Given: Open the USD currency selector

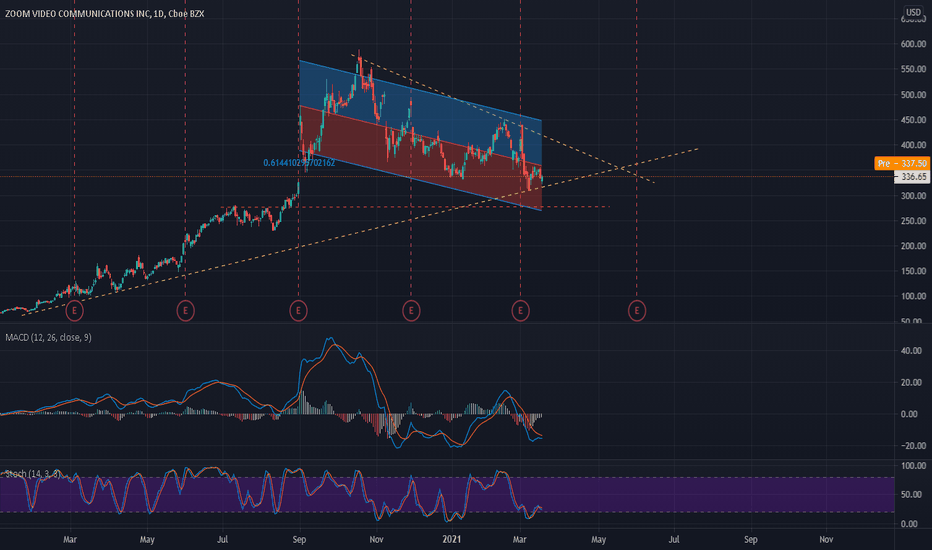Looking at the screenshot, I should [913, 12].
